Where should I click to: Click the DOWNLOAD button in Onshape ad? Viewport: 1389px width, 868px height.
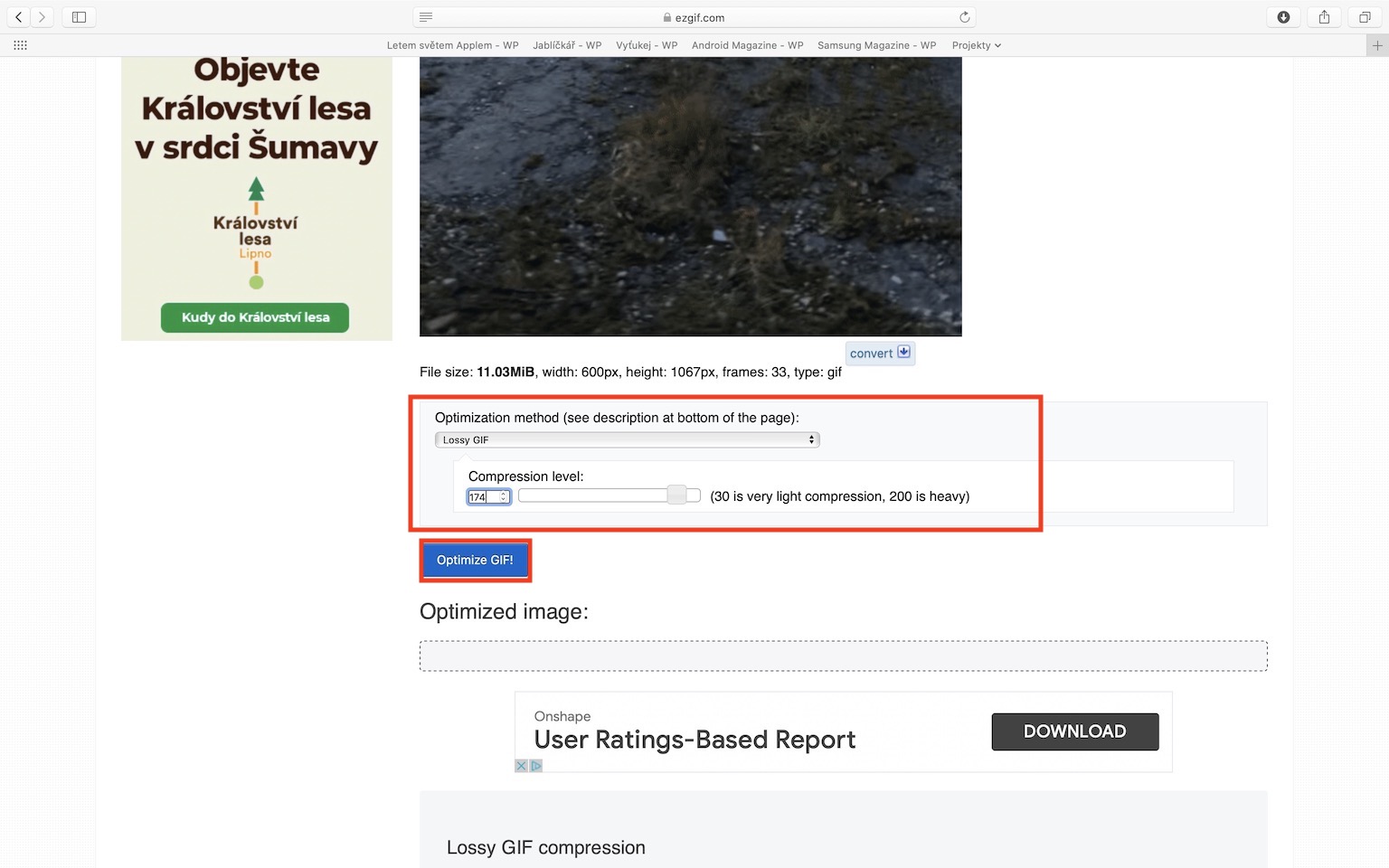pyautogui.click(x=1075, y=731)
